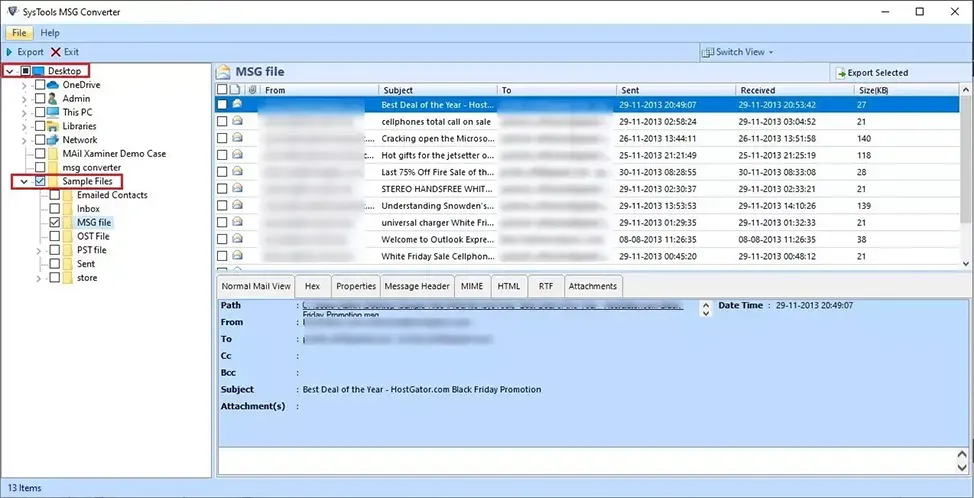Expand the This PC tree node
The height and width of the screenshot is (498, 974).
point(24,112)
